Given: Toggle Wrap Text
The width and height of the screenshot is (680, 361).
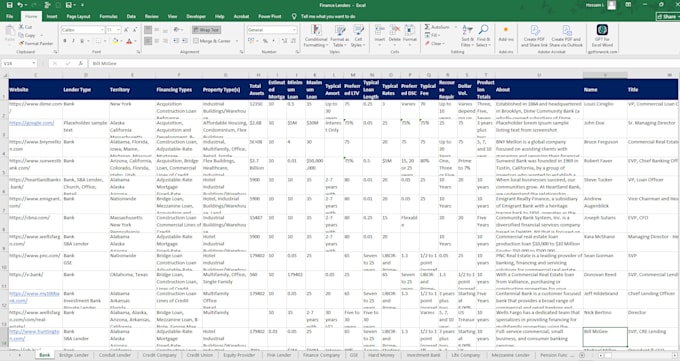Looking at the screenshot, I should pos(206,30).
